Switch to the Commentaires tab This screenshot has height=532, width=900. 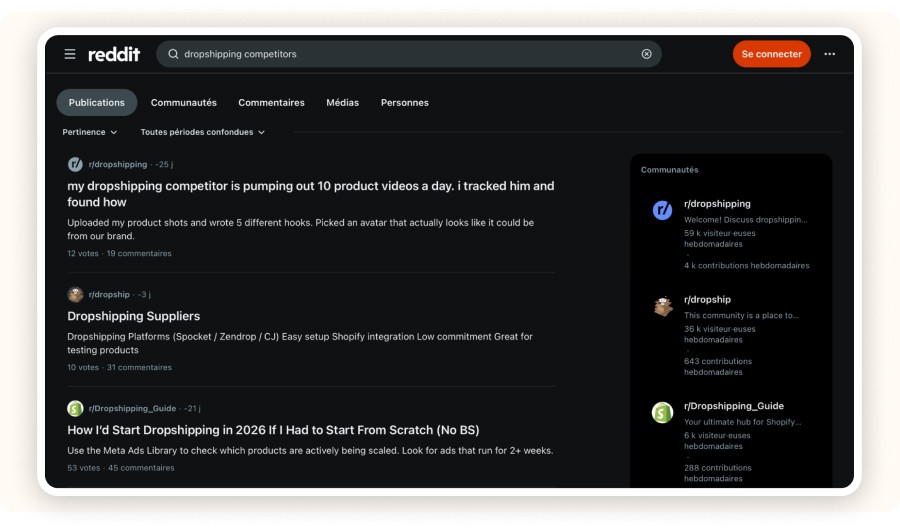[271, 103]
